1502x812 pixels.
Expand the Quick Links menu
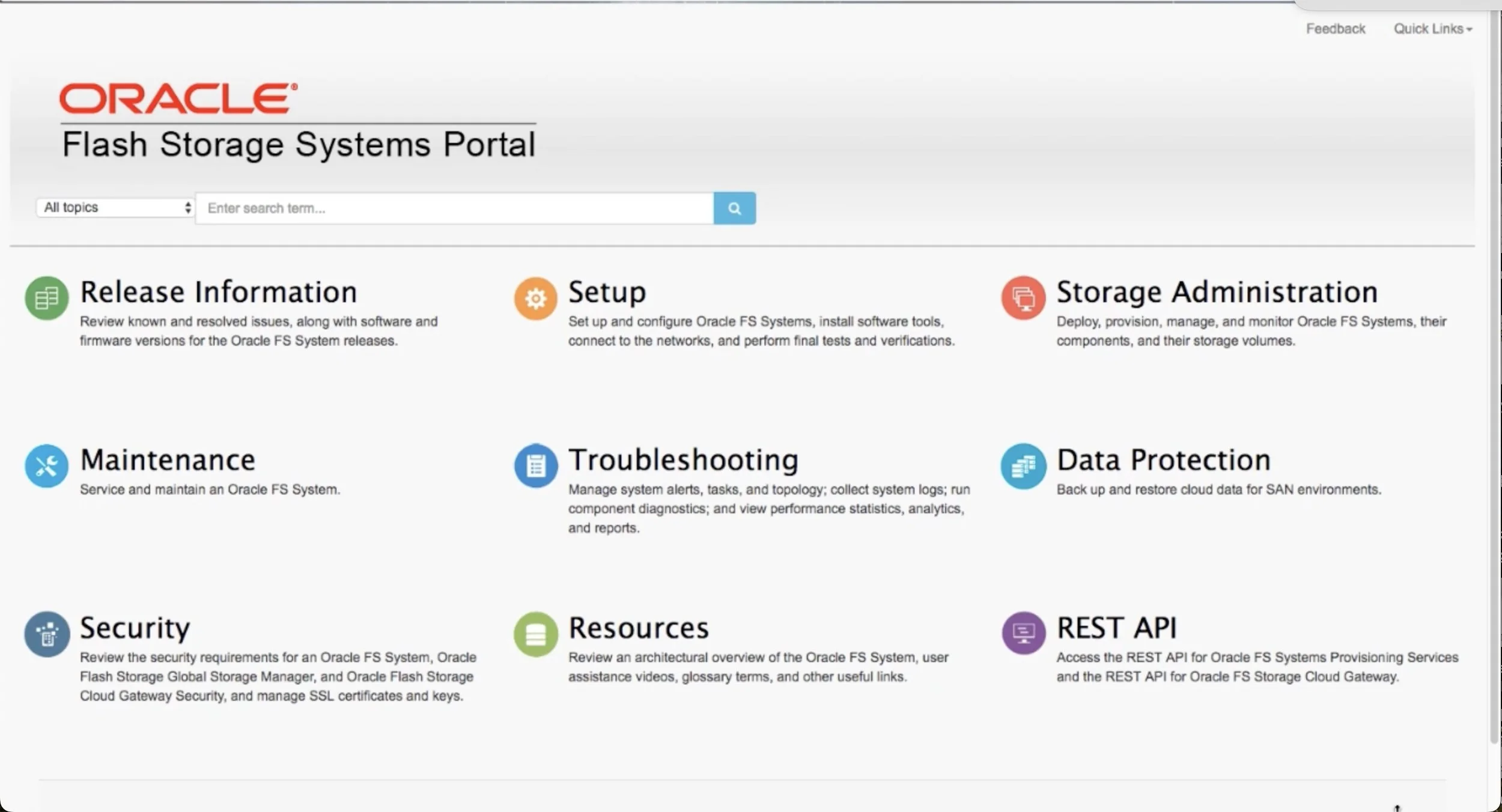tap(1432, 29)
